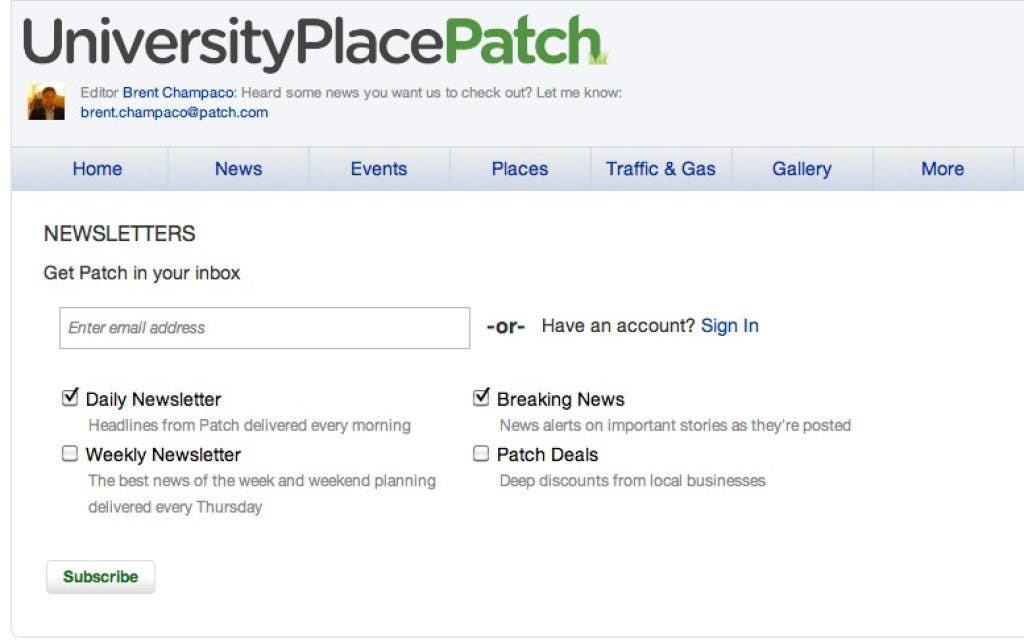The image size is (1024, 643).
Task: Click the Sign In link
Action: tap(729, 326)
